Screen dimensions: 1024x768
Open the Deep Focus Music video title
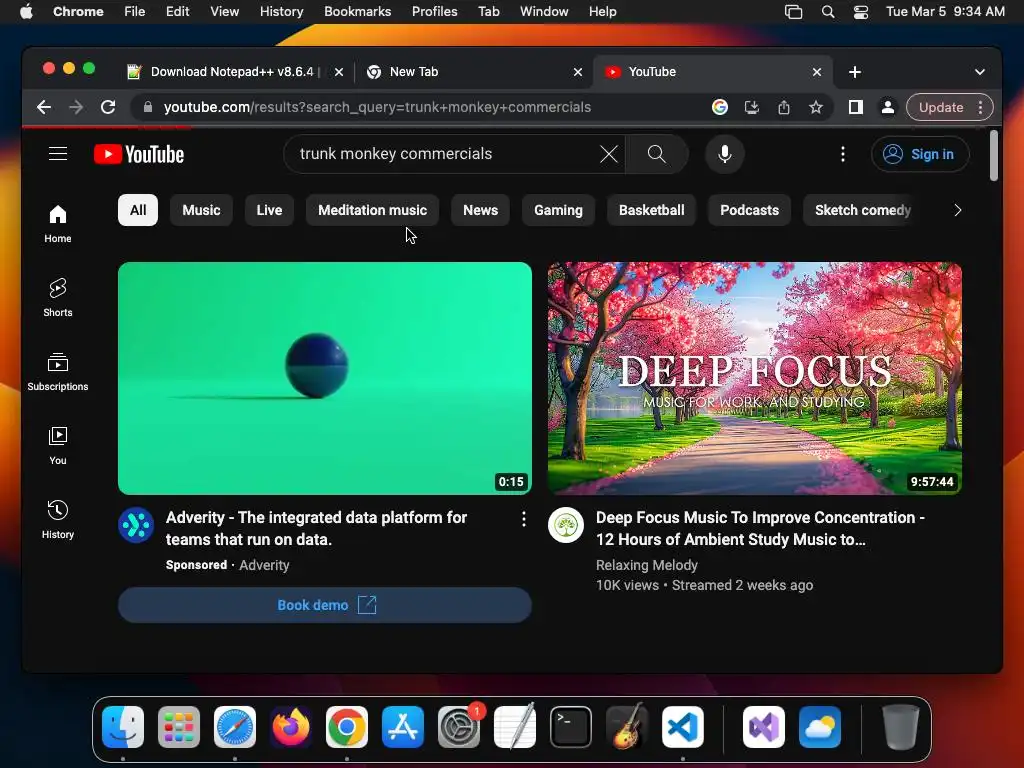click(x=760, y=528)
